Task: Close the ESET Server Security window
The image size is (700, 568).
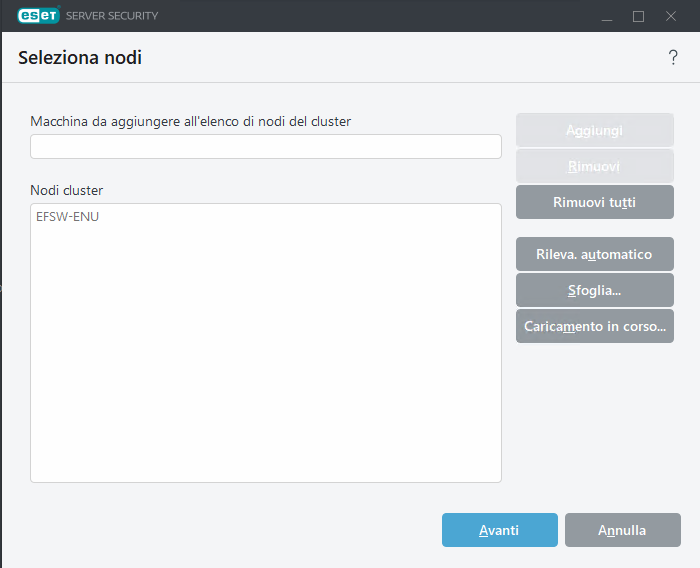Action: coord(671,16)
